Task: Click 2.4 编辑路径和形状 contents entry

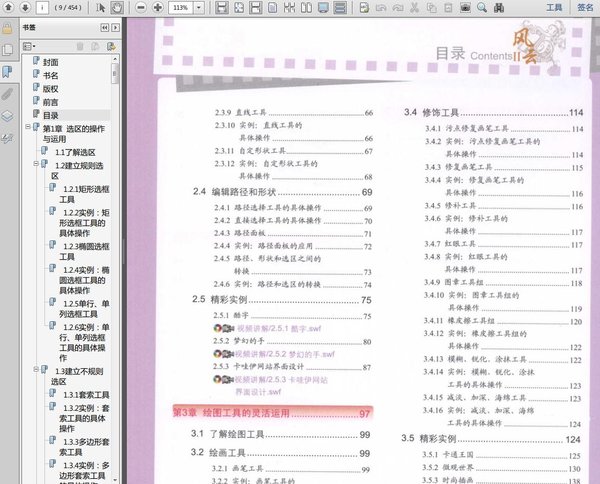Action: (282, 192)
